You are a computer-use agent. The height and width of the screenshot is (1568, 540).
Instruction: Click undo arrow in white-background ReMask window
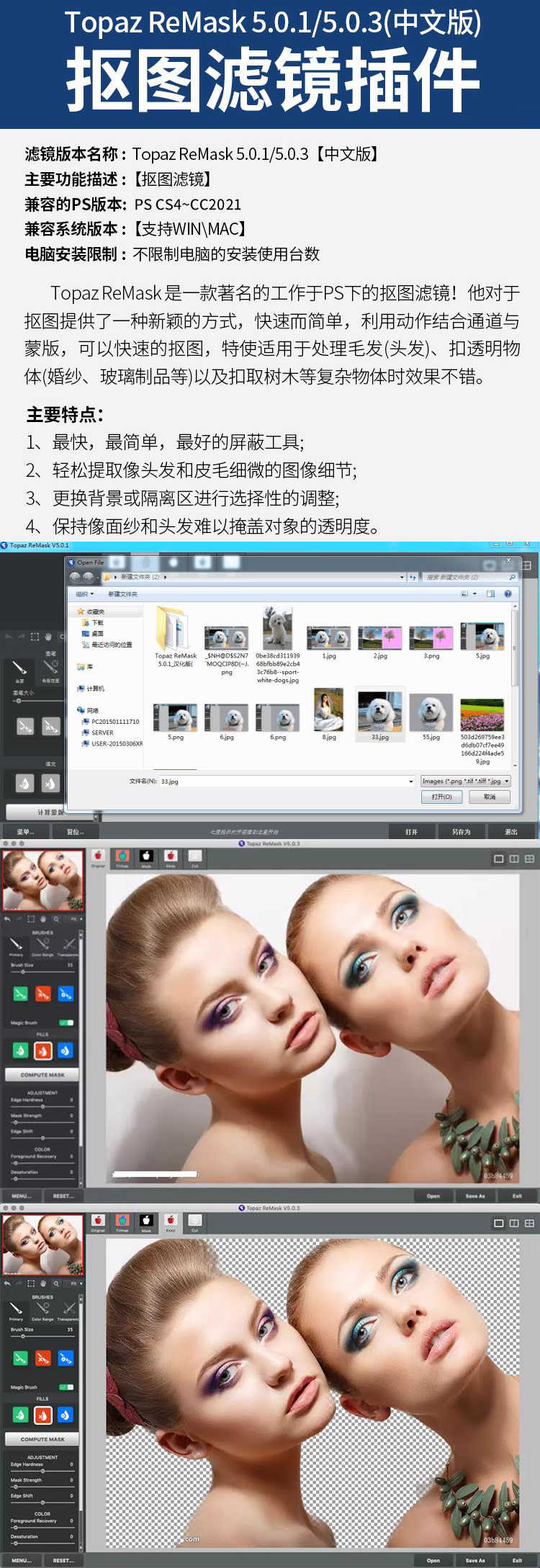pos(7,920)
